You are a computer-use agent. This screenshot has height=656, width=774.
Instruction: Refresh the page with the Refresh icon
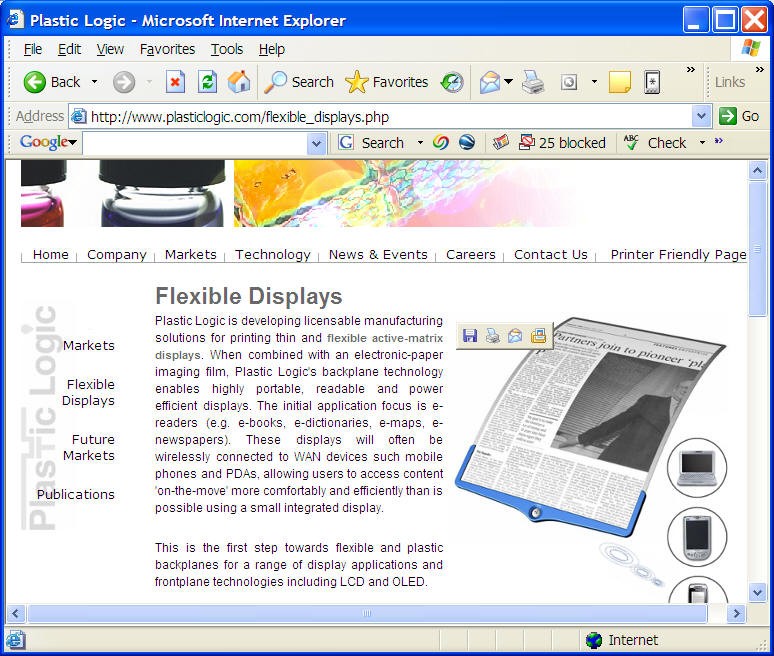207,82
